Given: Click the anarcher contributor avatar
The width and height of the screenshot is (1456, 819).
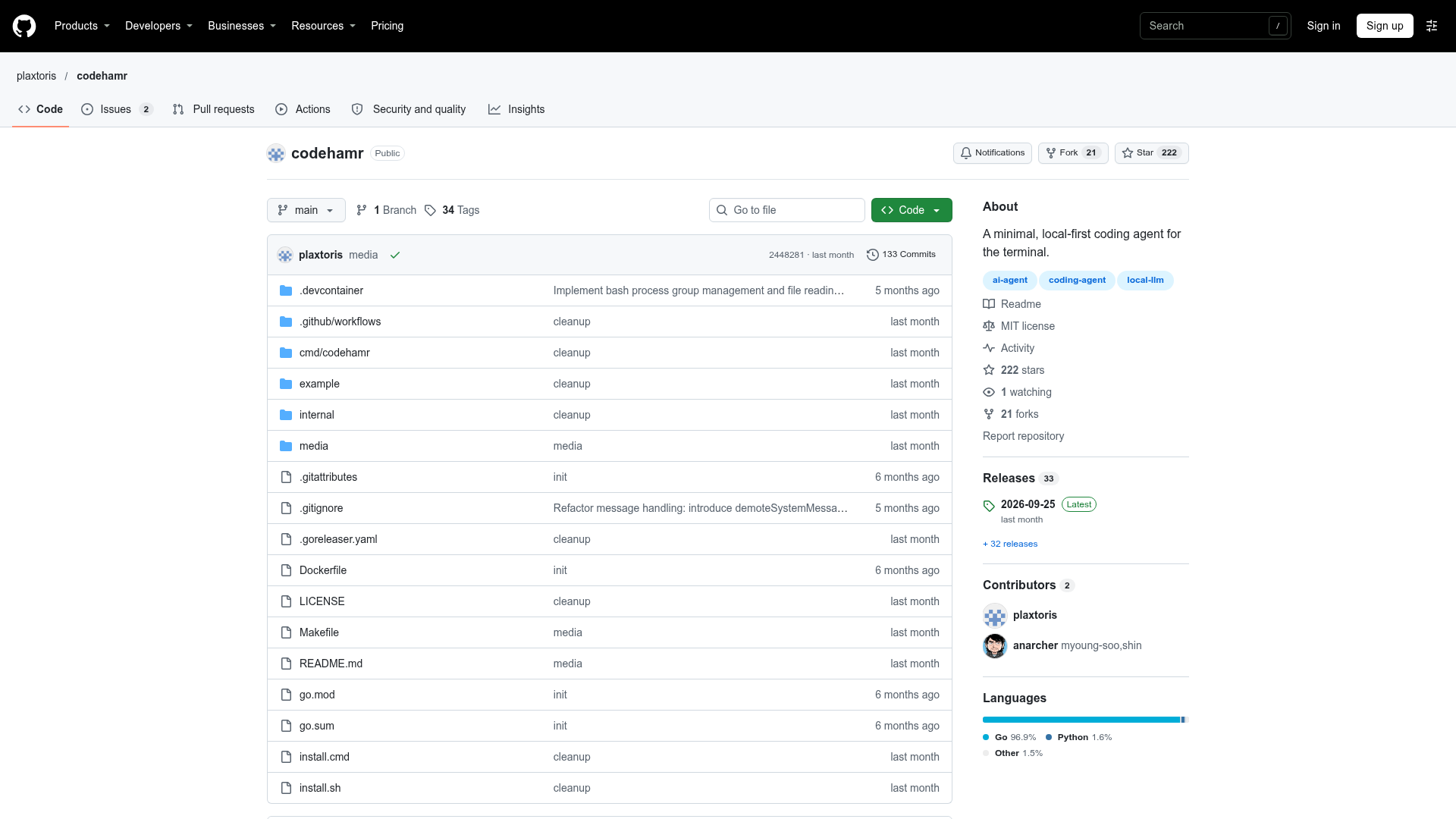Looking at the screenshot, I should (995, 645).
